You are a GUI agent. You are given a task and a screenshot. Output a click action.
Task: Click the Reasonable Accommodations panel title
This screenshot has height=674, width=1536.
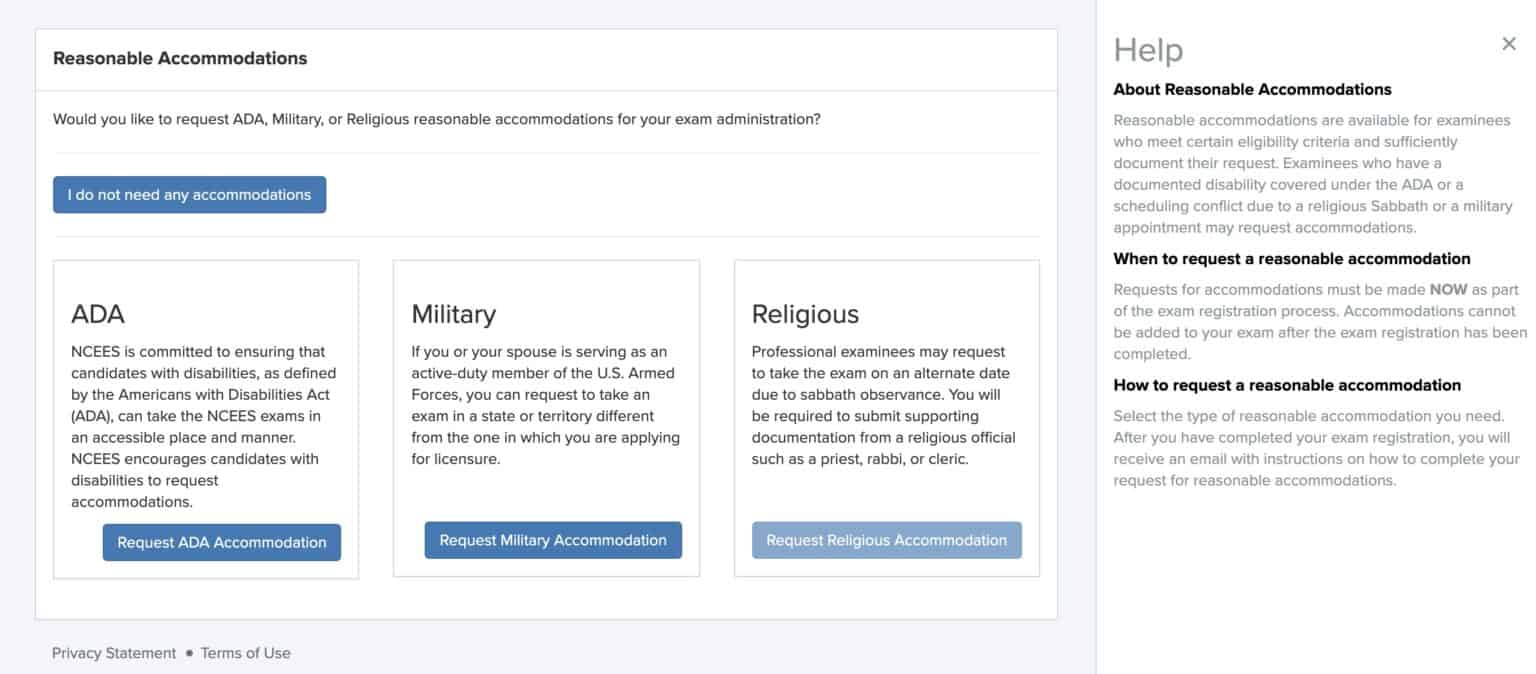180,58
